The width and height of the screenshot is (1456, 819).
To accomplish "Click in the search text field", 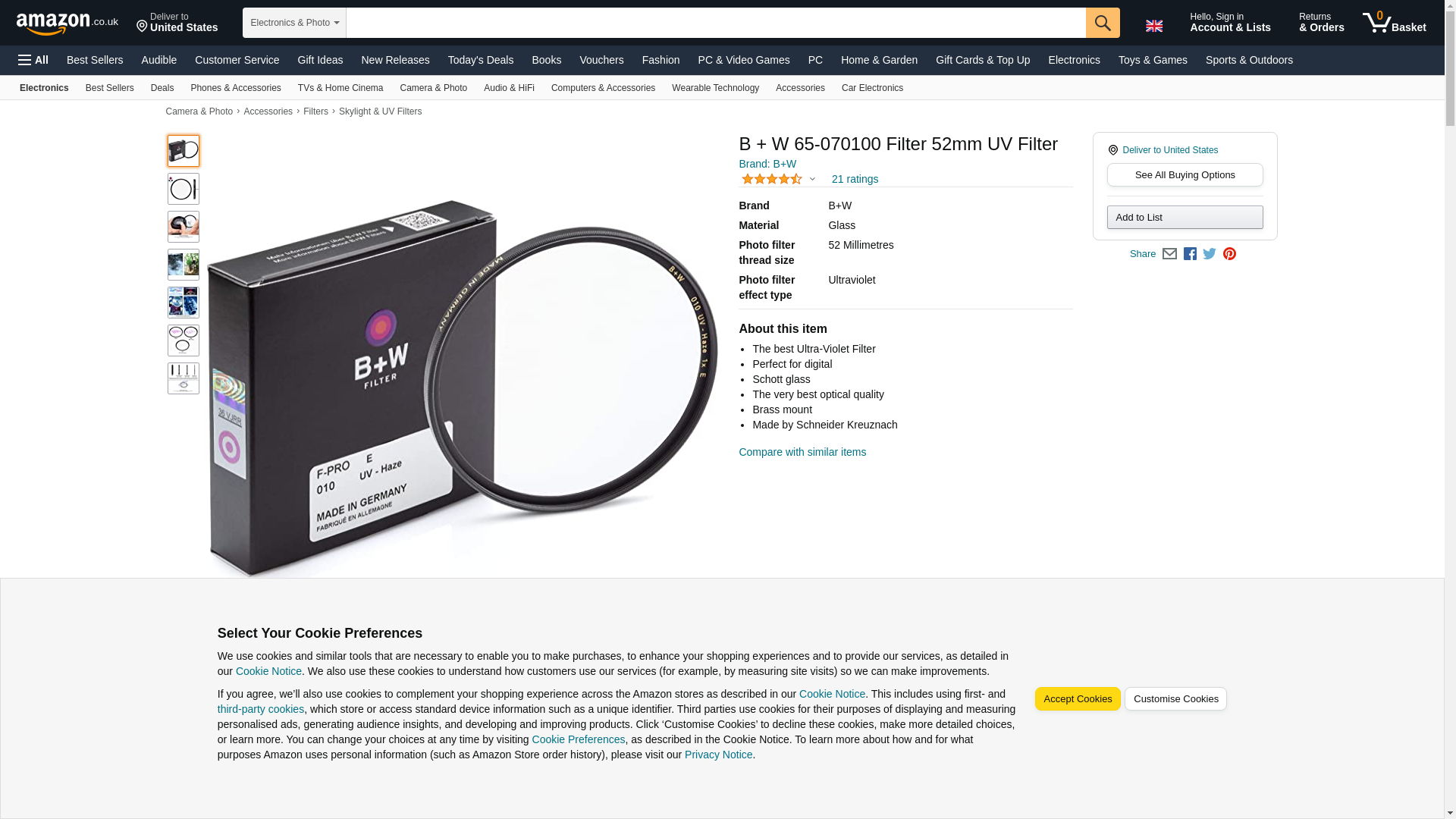I will pyautogui.click(x=716, y=23).
